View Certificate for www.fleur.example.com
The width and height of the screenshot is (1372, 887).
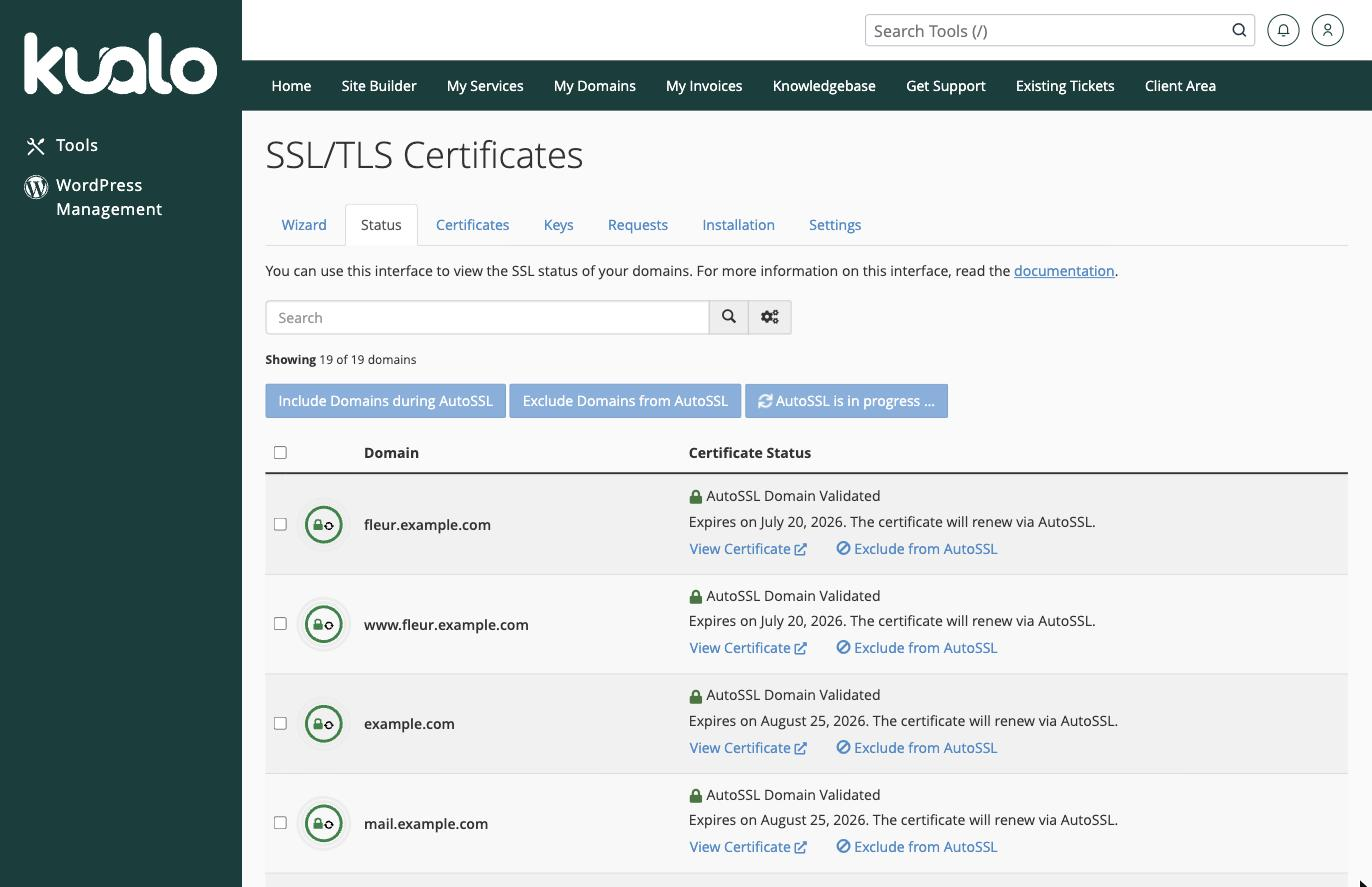[x=748, y=648]
